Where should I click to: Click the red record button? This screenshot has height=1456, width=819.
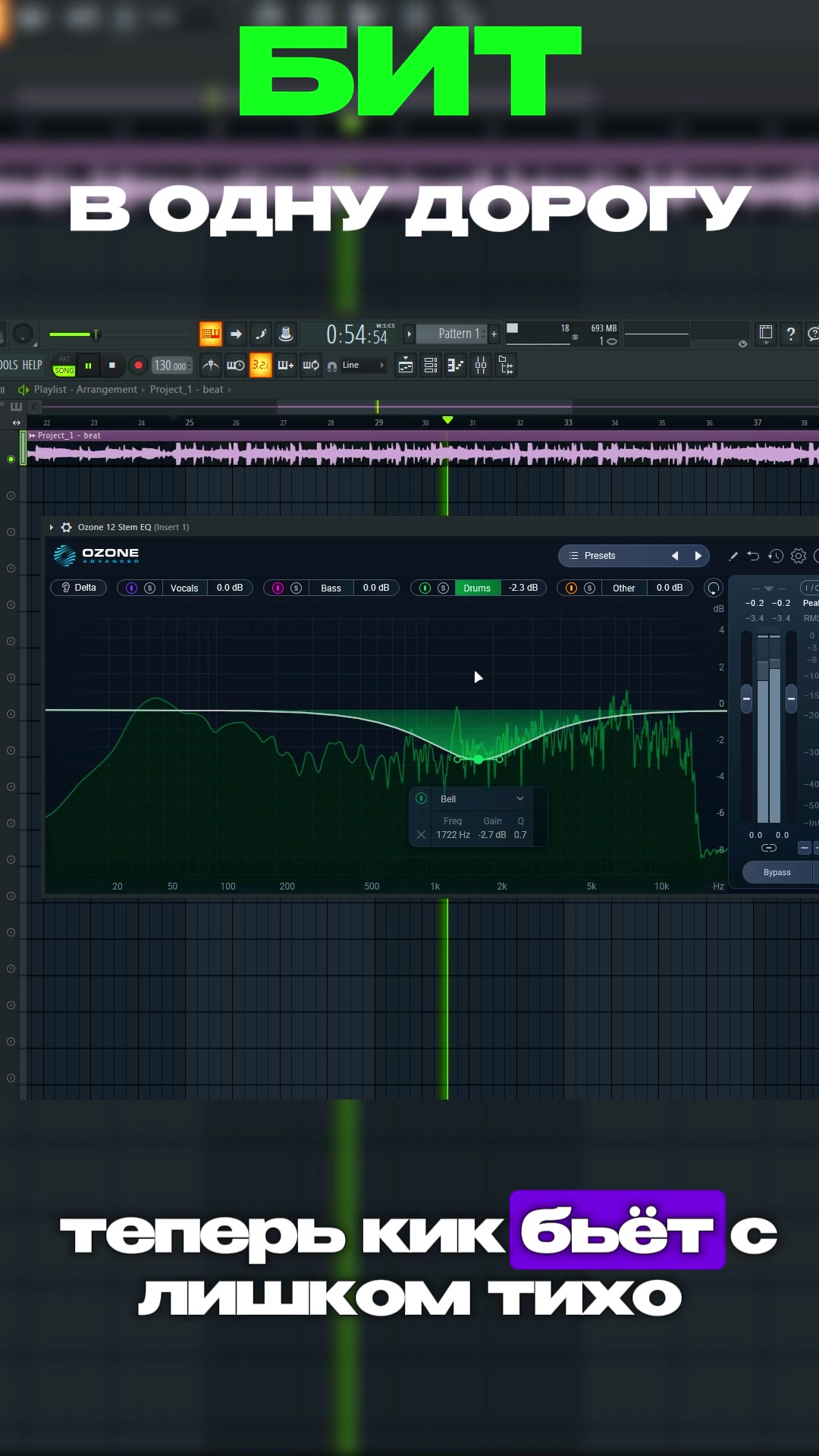(x=138, y=366)
